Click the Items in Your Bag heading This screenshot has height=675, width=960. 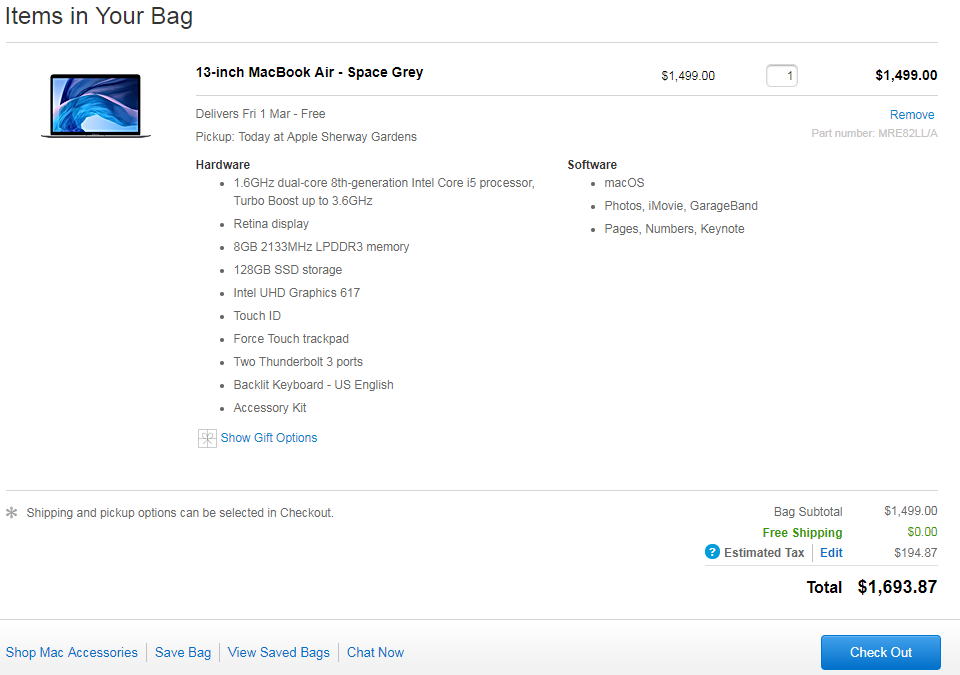(99, 17)
